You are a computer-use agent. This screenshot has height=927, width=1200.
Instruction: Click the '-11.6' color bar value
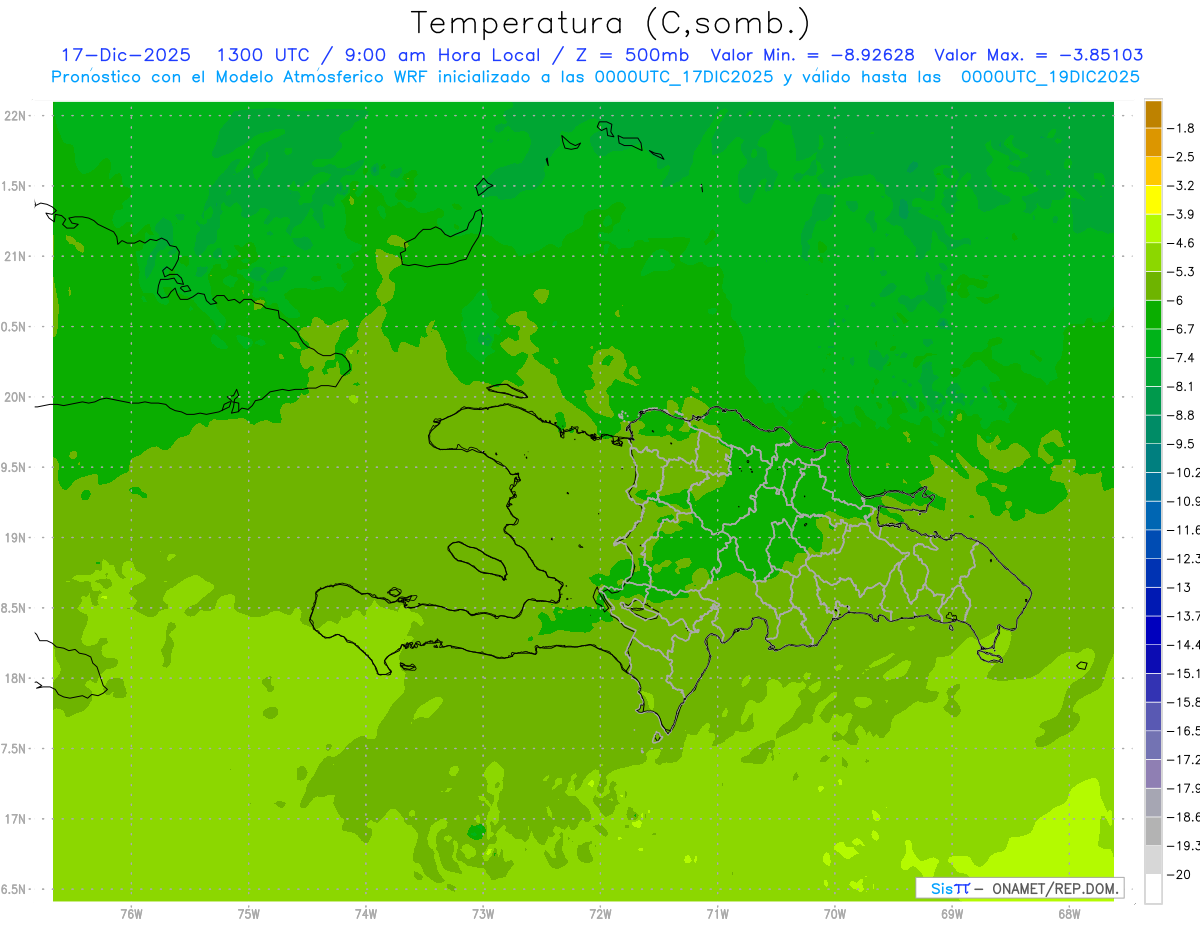tap(1184, 529)
